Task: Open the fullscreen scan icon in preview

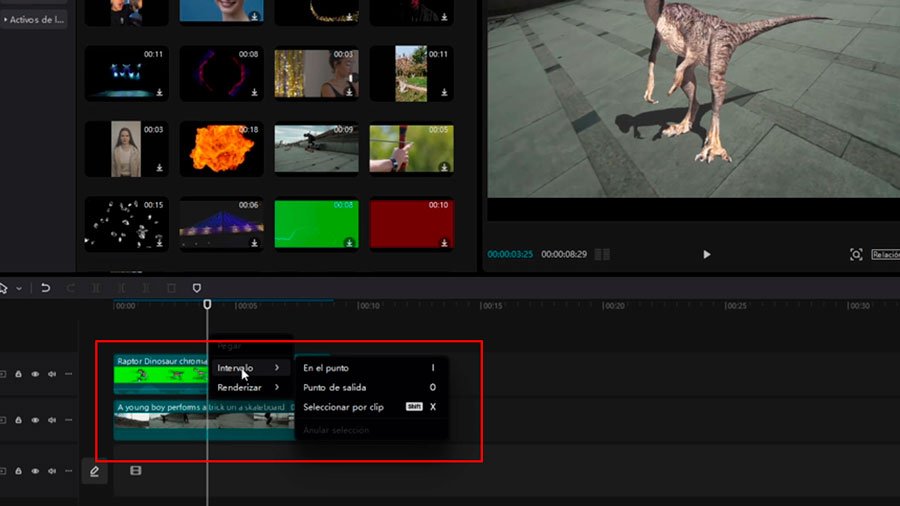Action: point(856,255)
